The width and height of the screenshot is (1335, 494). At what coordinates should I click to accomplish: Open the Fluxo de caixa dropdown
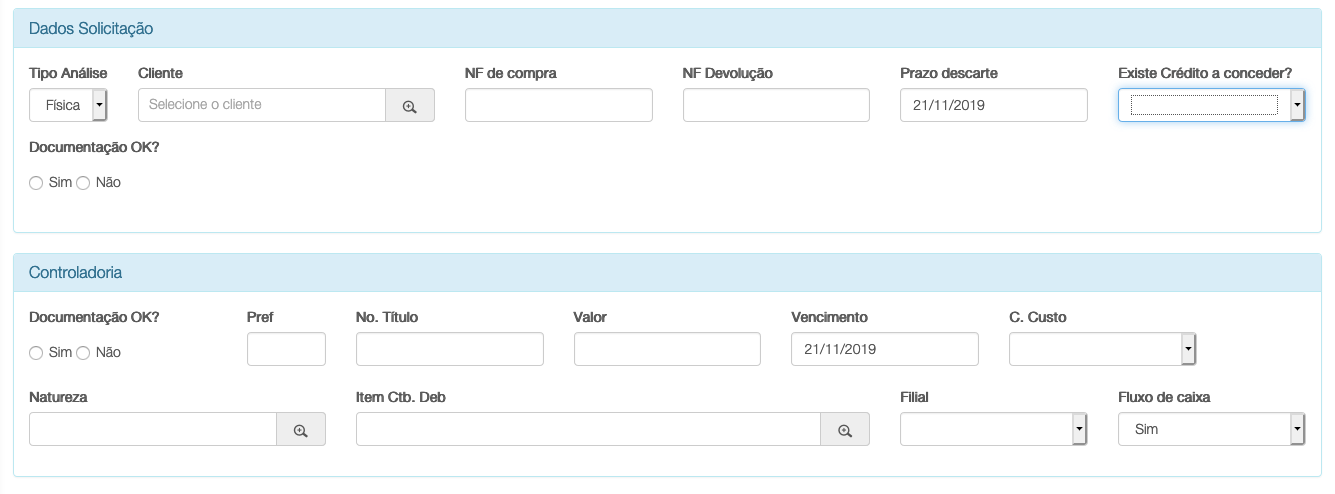1211,429
